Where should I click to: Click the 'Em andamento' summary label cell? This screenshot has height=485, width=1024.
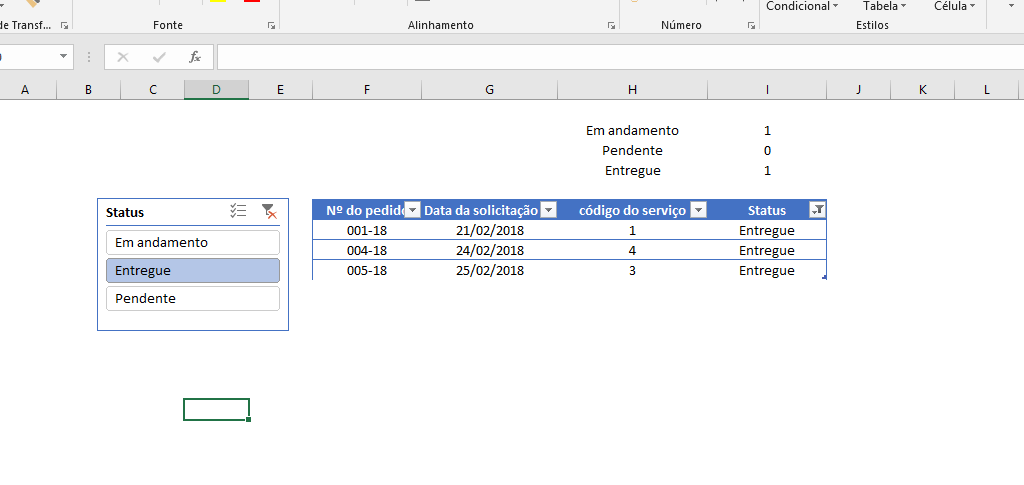point(632,130)
